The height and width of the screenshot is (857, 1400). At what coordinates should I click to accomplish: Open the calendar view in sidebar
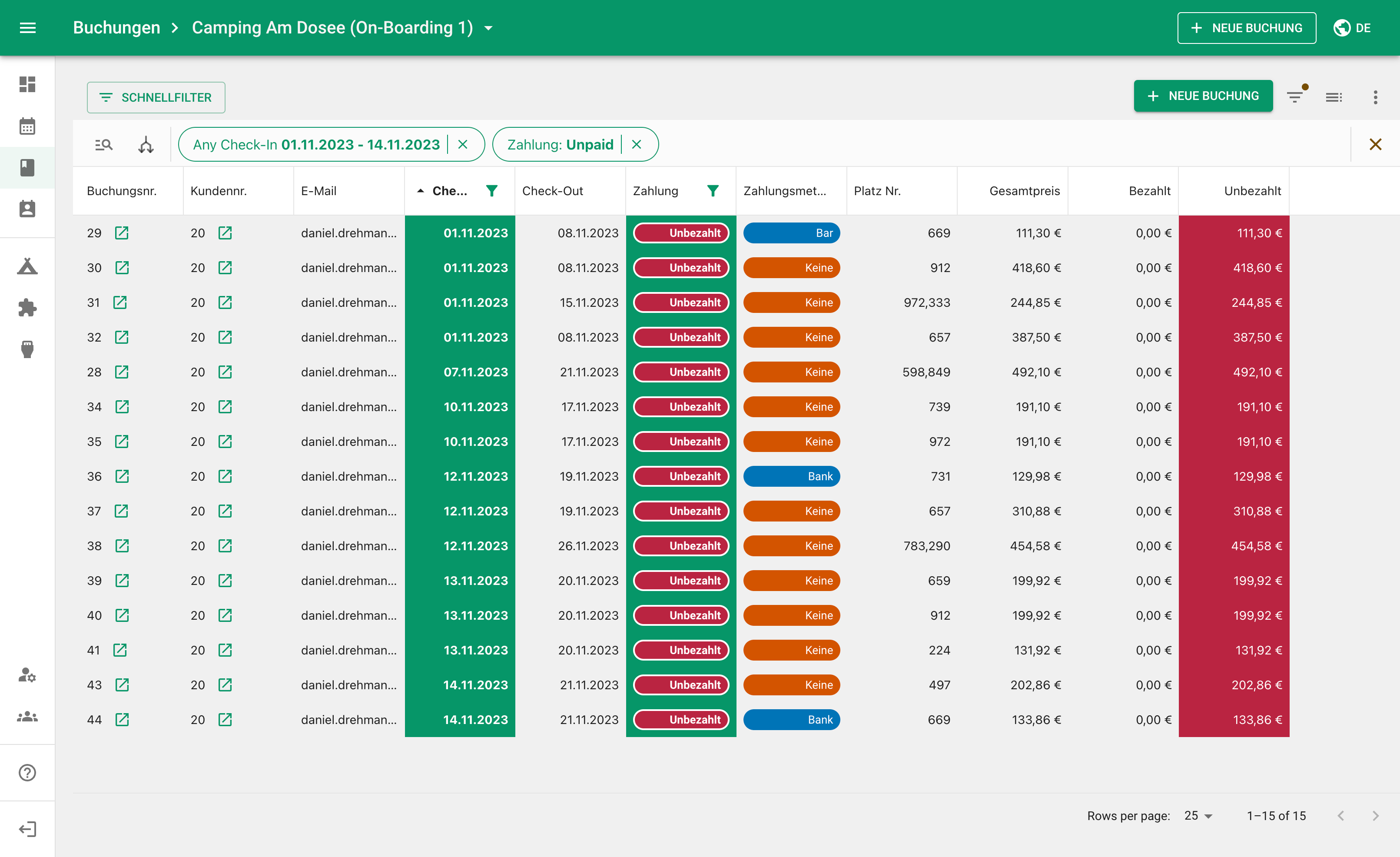27,126
